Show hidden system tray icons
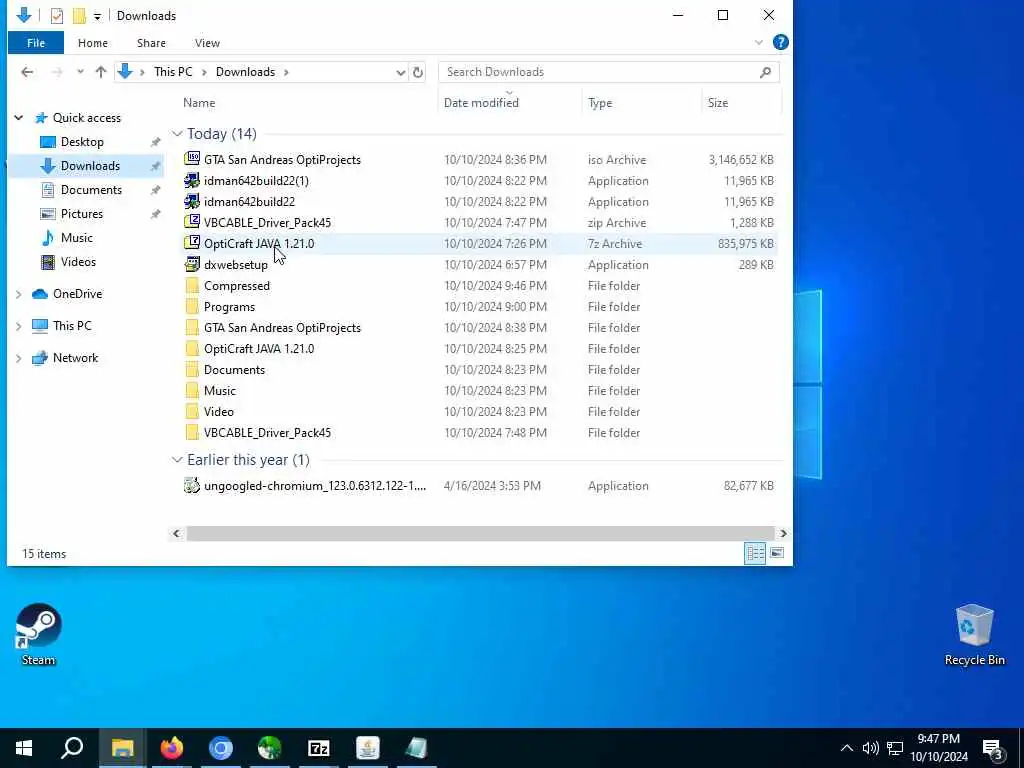This screenshot has width=1024, height=768. (846, 748)
